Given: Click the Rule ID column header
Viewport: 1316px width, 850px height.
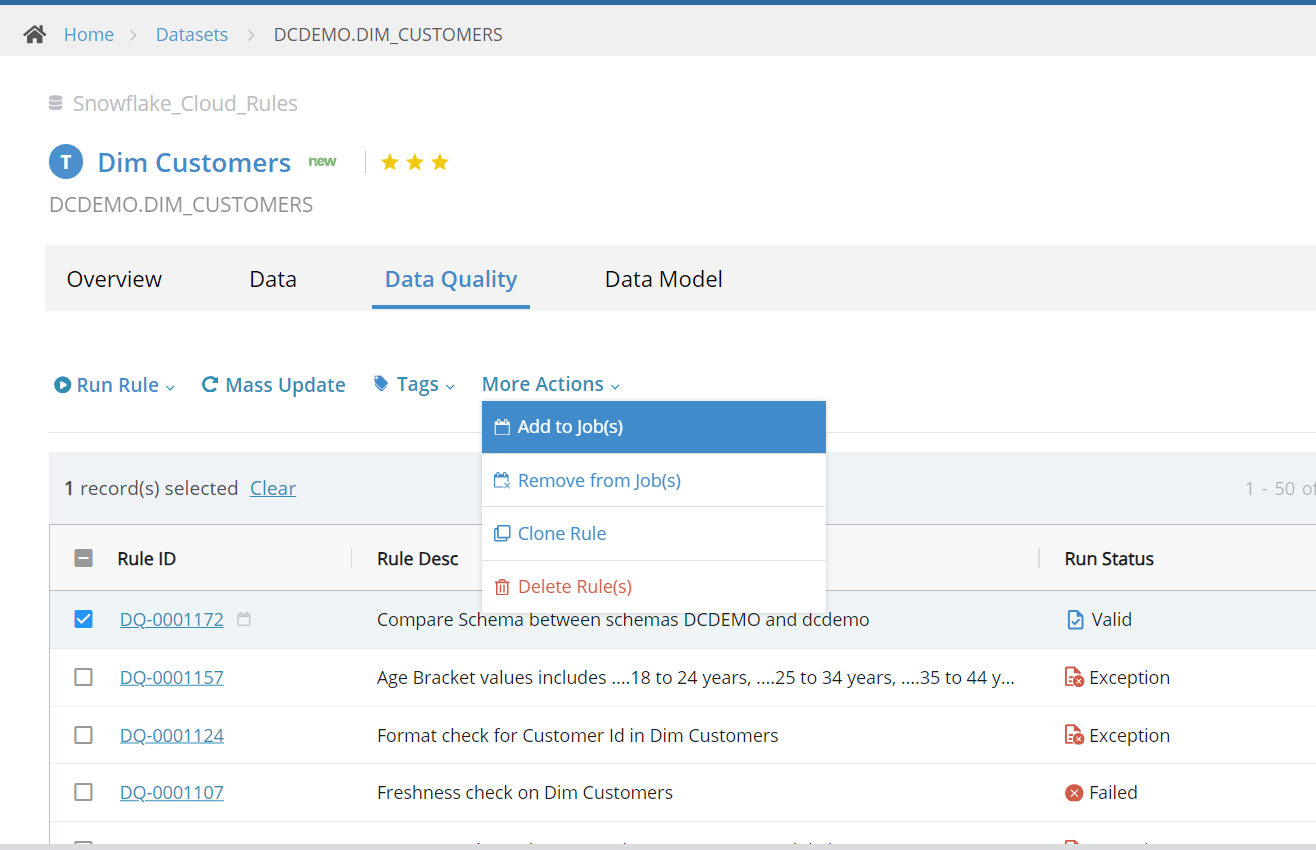Looking at the screenshot, I should click(147, 559).
